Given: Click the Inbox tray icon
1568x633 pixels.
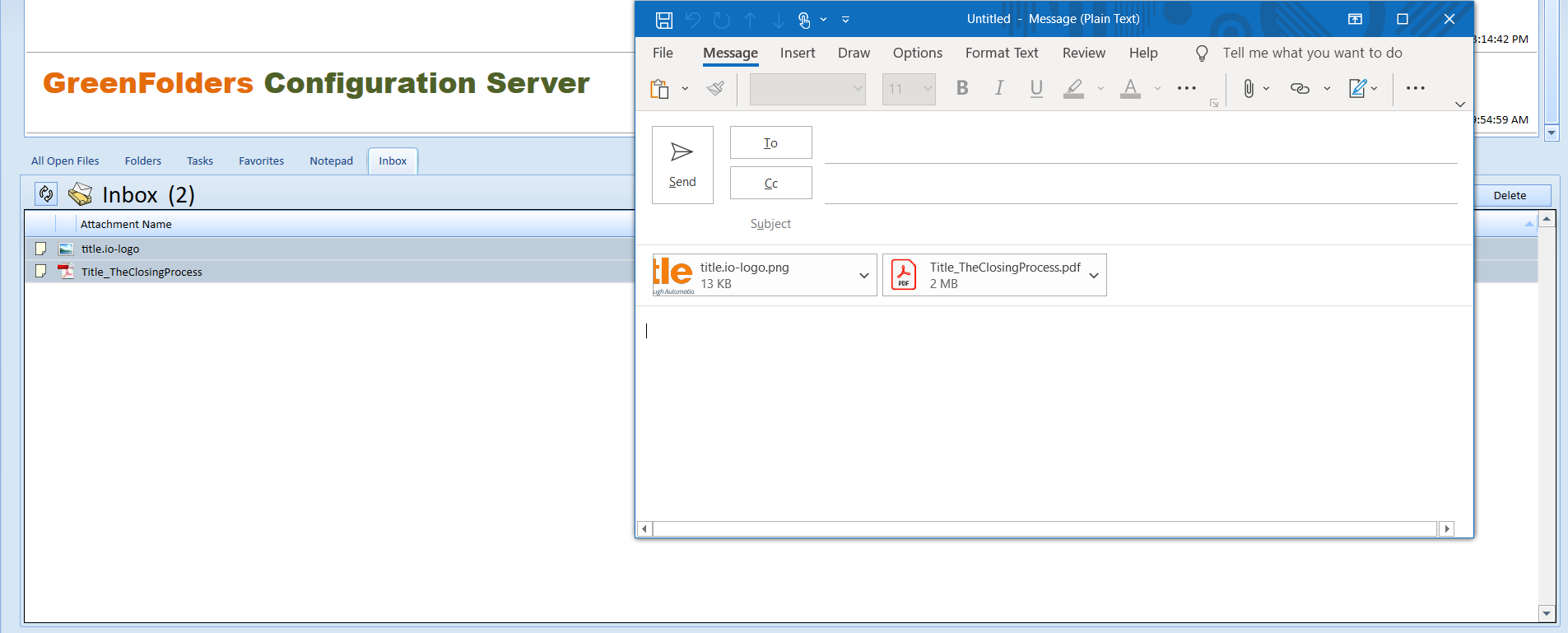Looking at the screenshot, I should 80,194.
